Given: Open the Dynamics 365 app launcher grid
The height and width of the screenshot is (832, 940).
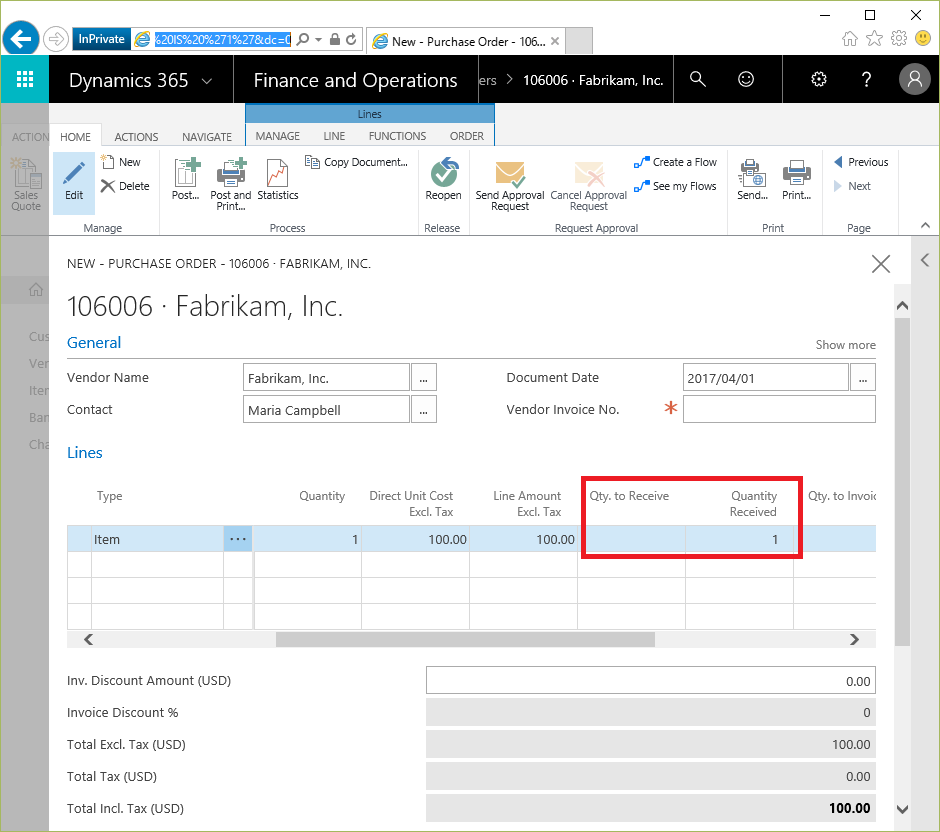Looking at the screenshot, I should [x=25, y=79].
